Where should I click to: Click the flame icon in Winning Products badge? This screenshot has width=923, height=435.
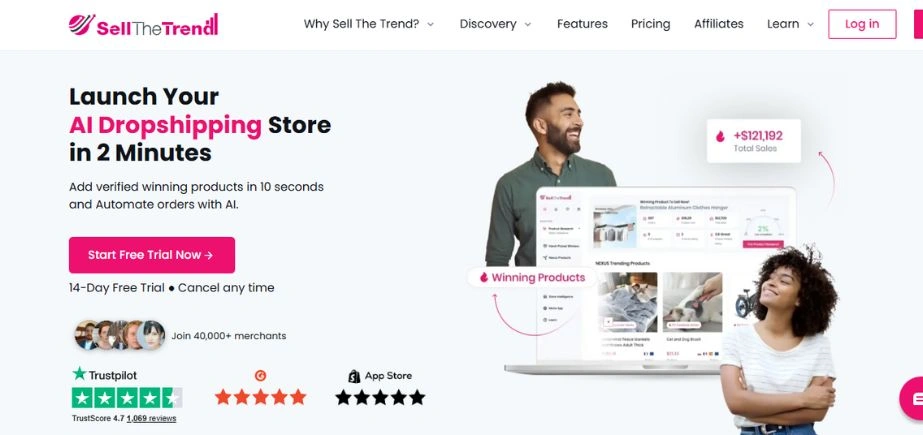tap(484, 277)
